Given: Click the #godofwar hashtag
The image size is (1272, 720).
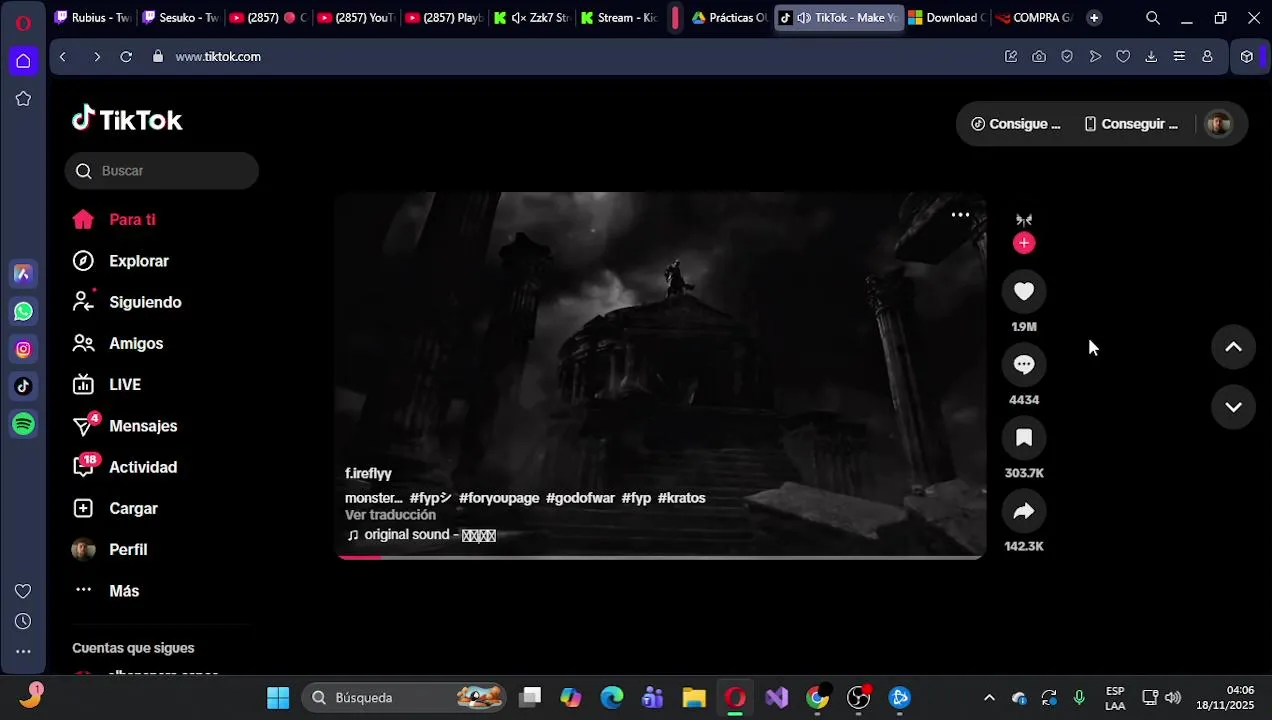Looking at the screenshot, I should 580,498.
